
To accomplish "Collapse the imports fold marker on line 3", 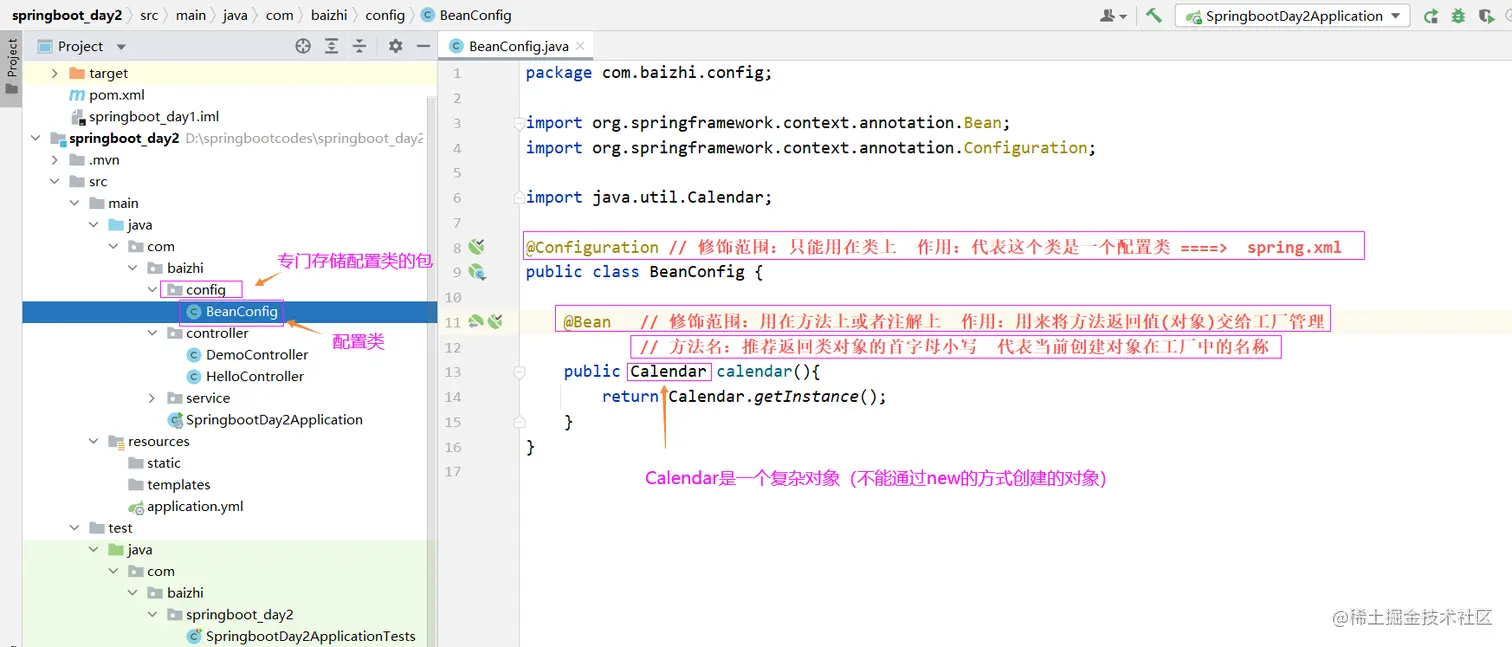I will (x=519, y=122).
